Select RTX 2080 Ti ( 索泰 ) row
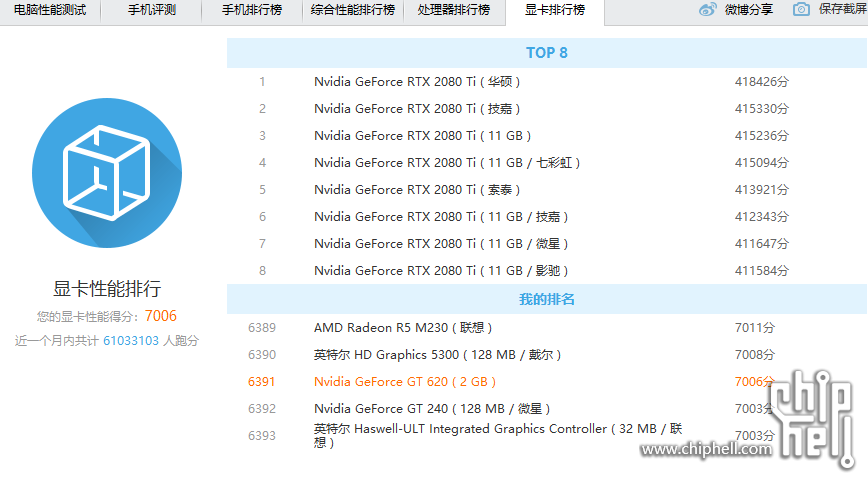 pos(547,190)
